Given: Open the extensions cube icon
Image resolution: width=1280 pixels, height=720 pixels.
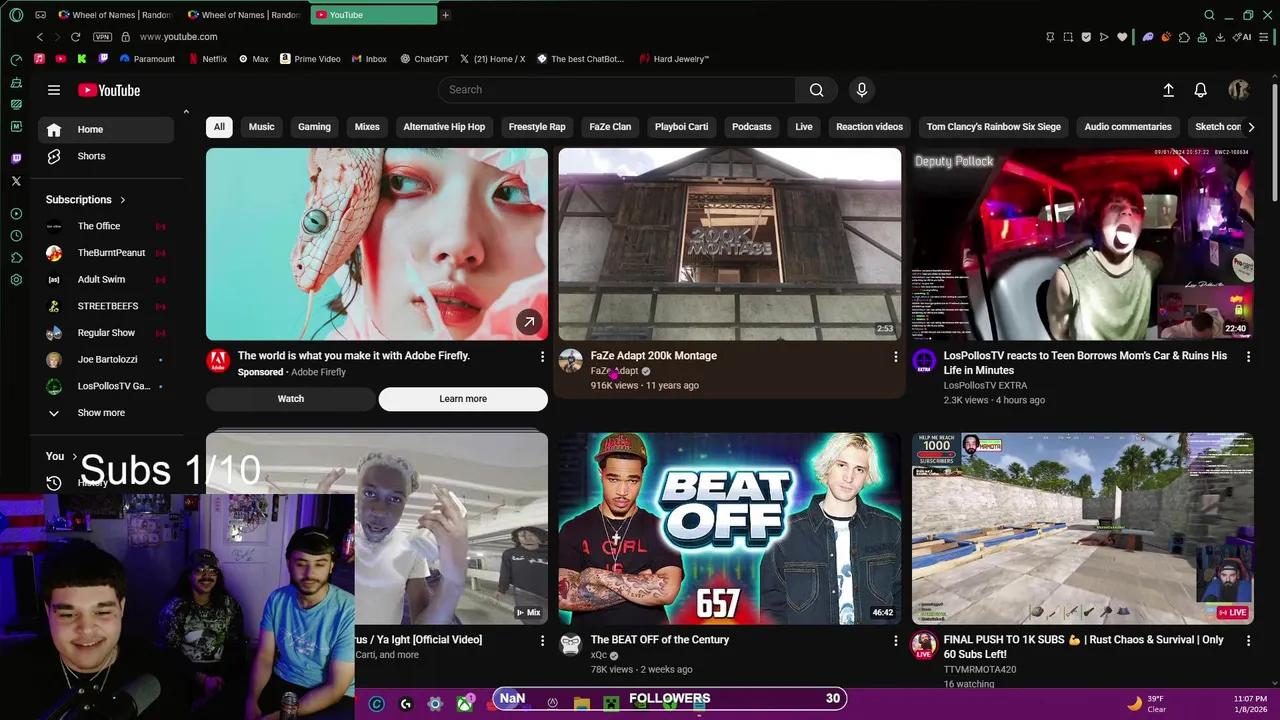Looking at the screenshot, I should click(1184, 37).
